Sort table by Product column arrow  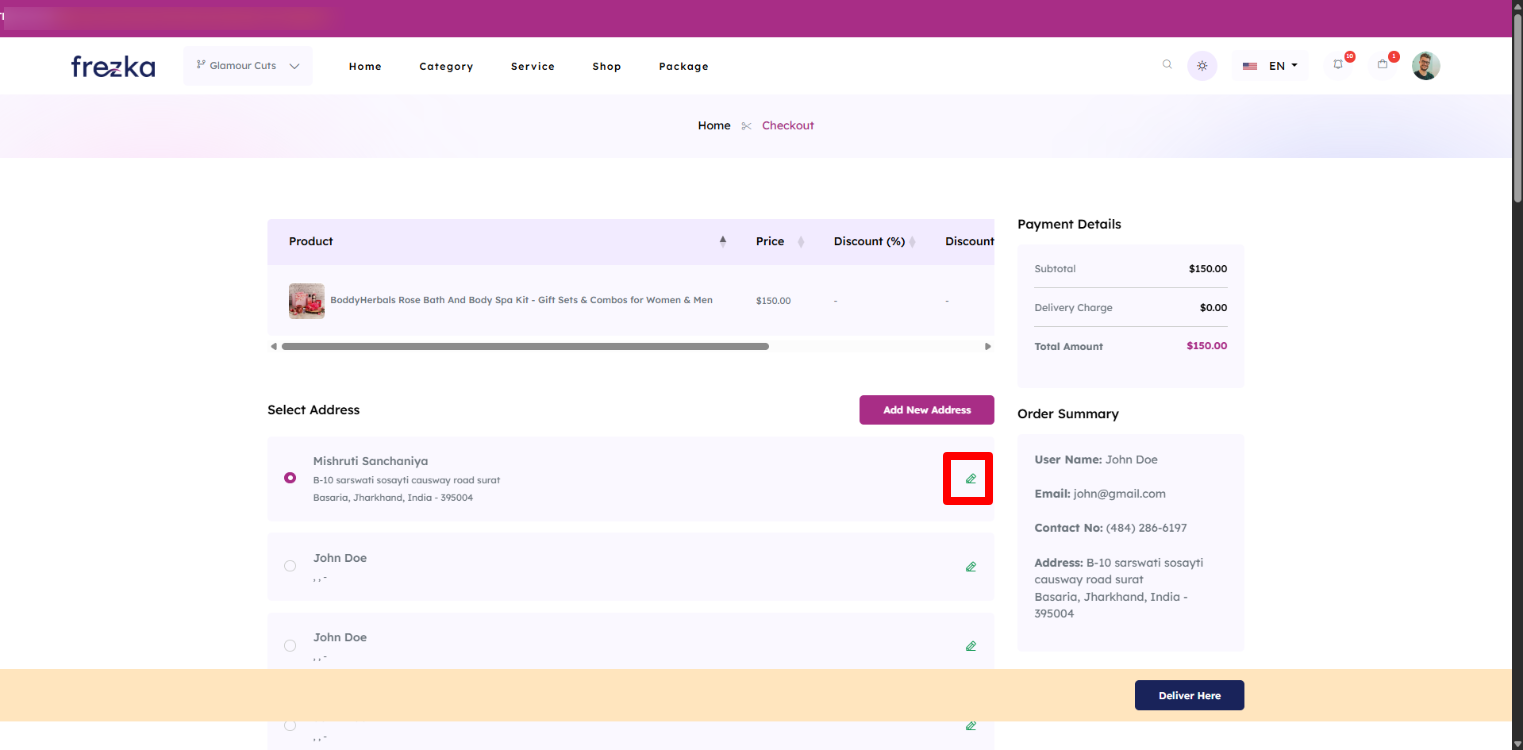click(x=723, y=241)
